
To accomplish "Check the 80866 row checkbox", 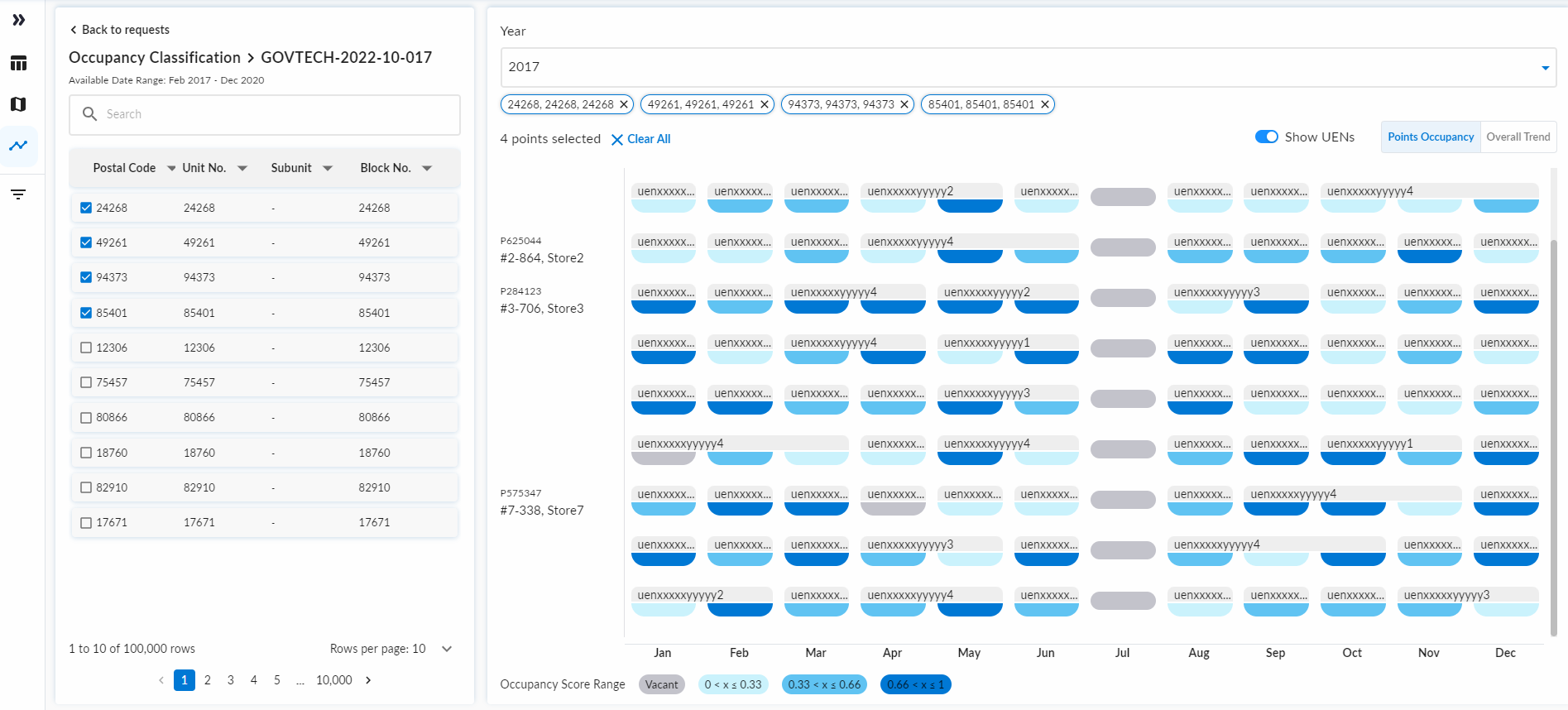I will pos(86,418).
